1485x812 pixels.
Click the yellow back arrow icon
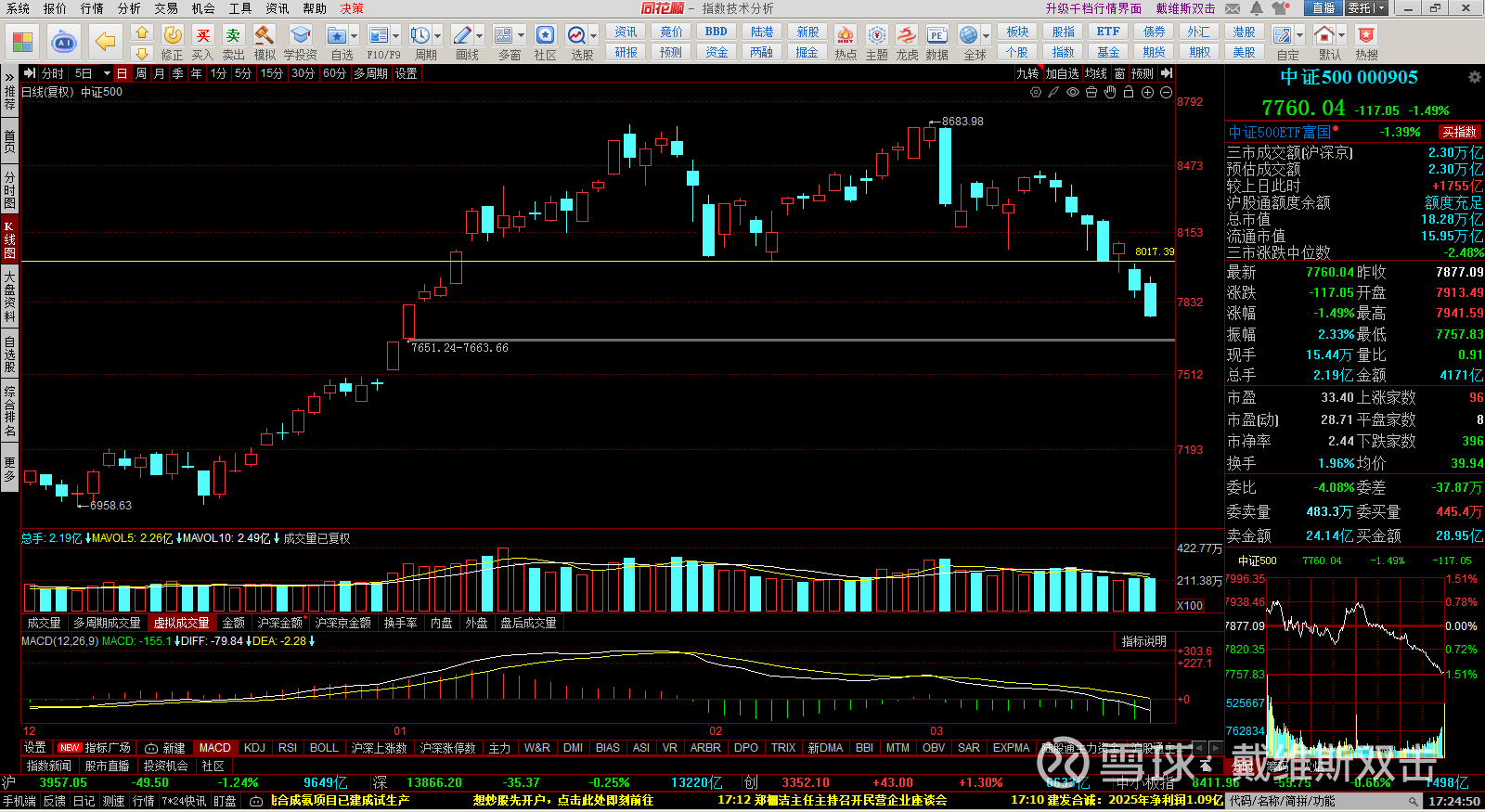(106, 42)
